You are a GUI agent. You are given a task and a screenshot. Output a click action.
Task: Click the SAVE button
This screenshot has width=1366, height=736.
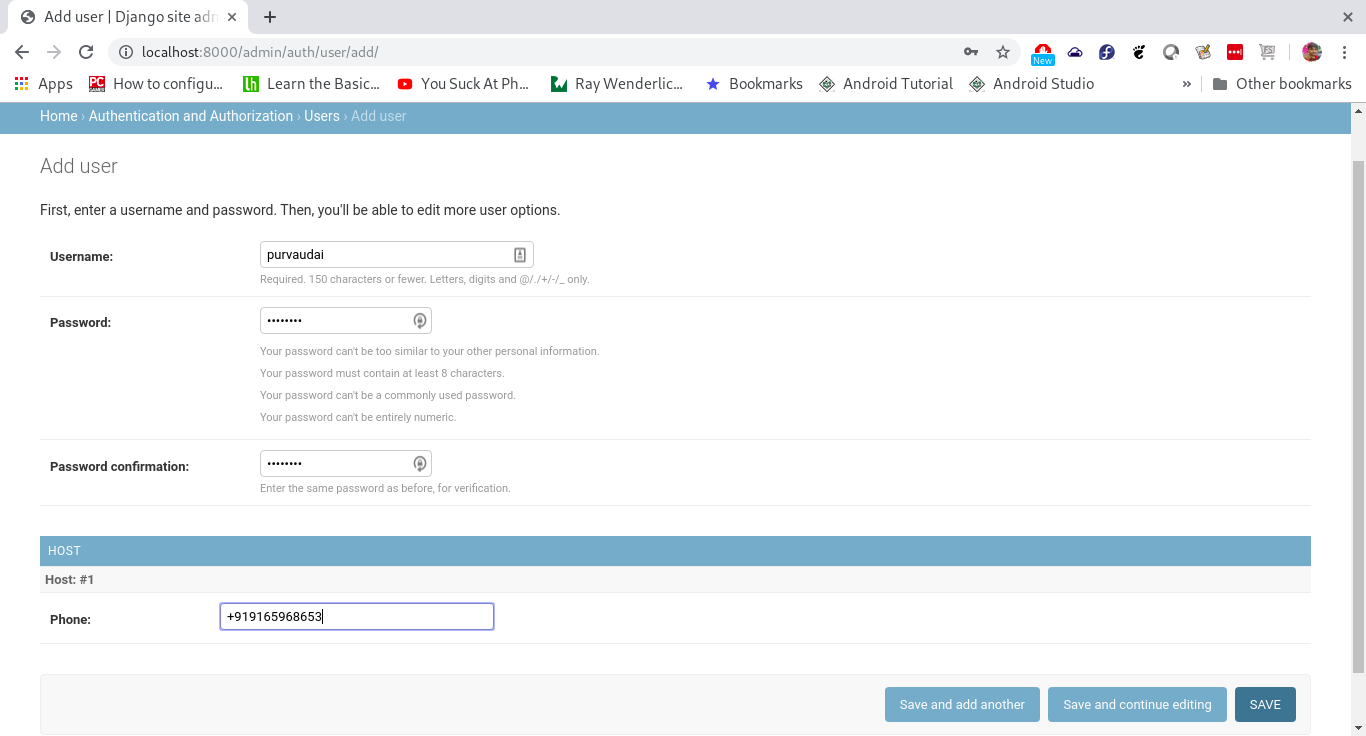(1265, 704)
